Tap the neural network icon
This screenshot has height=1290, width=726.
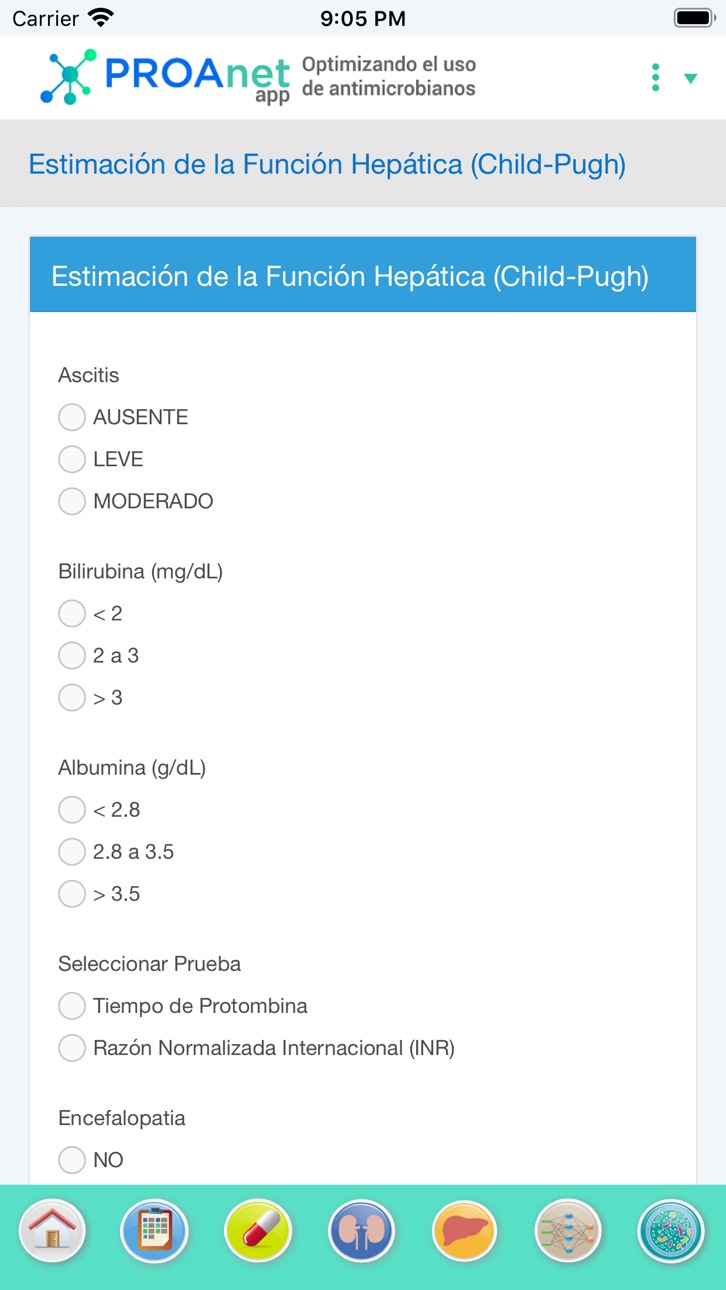coord(568,1231)
